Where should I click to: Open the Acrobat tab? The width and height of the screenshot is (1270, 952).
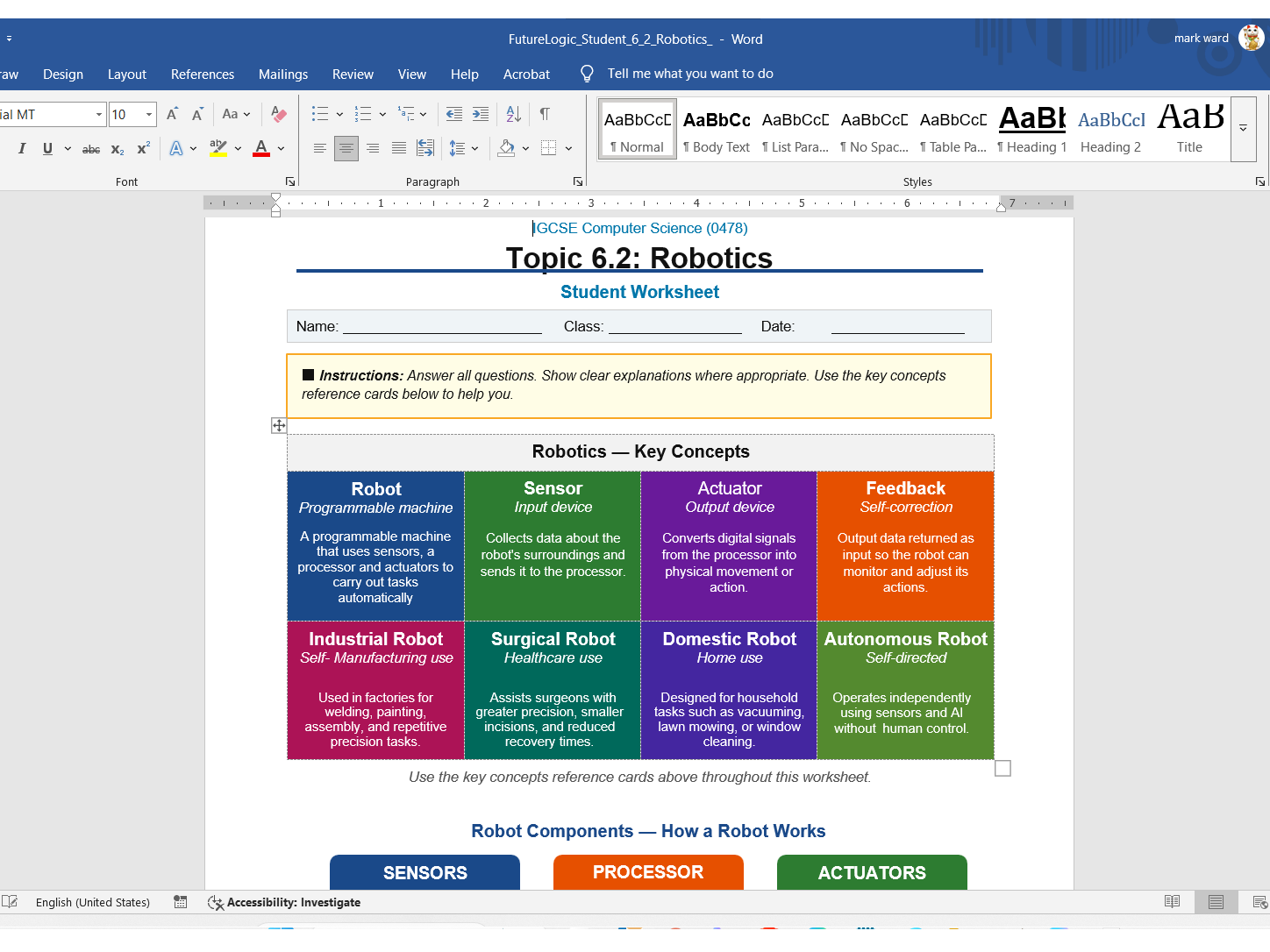pyautogui.click(x=526, y=75)
